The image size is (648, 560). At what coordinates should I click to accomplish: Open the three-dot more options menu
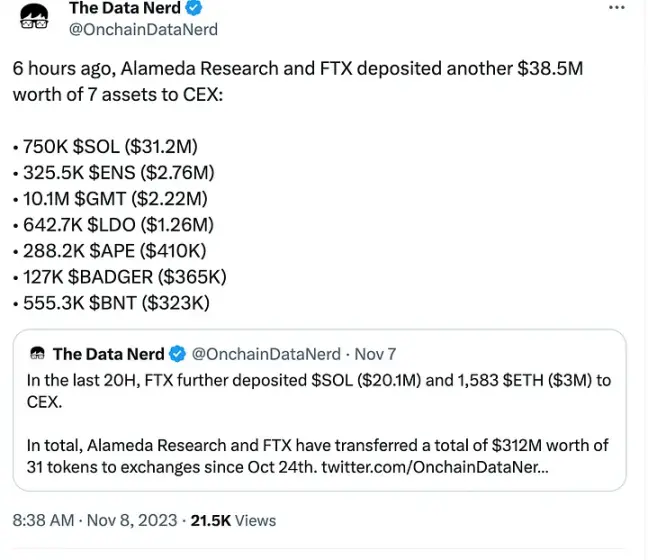[619, 8]
